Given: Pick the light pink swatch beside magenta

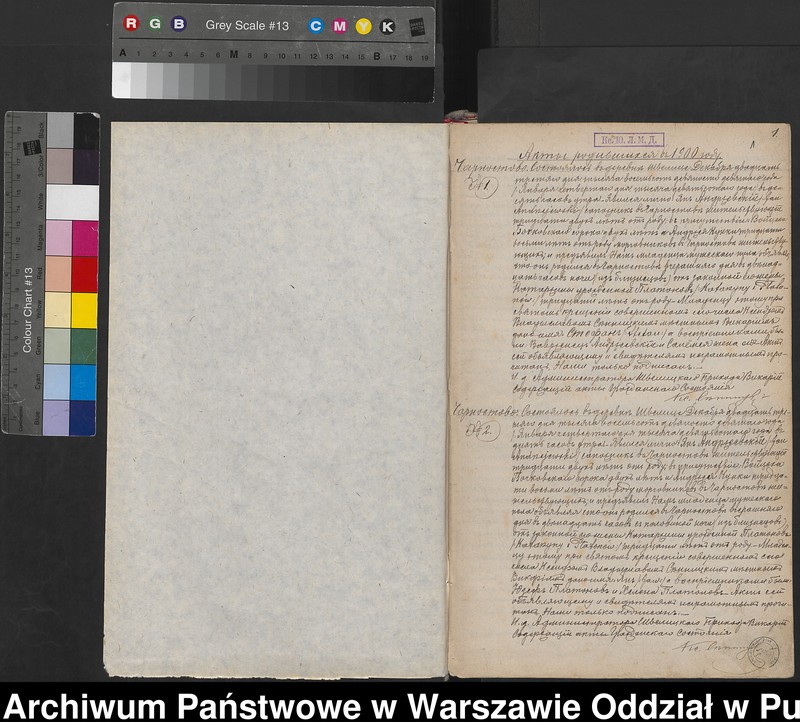Looking at the screenshot, I should point(59,238).
